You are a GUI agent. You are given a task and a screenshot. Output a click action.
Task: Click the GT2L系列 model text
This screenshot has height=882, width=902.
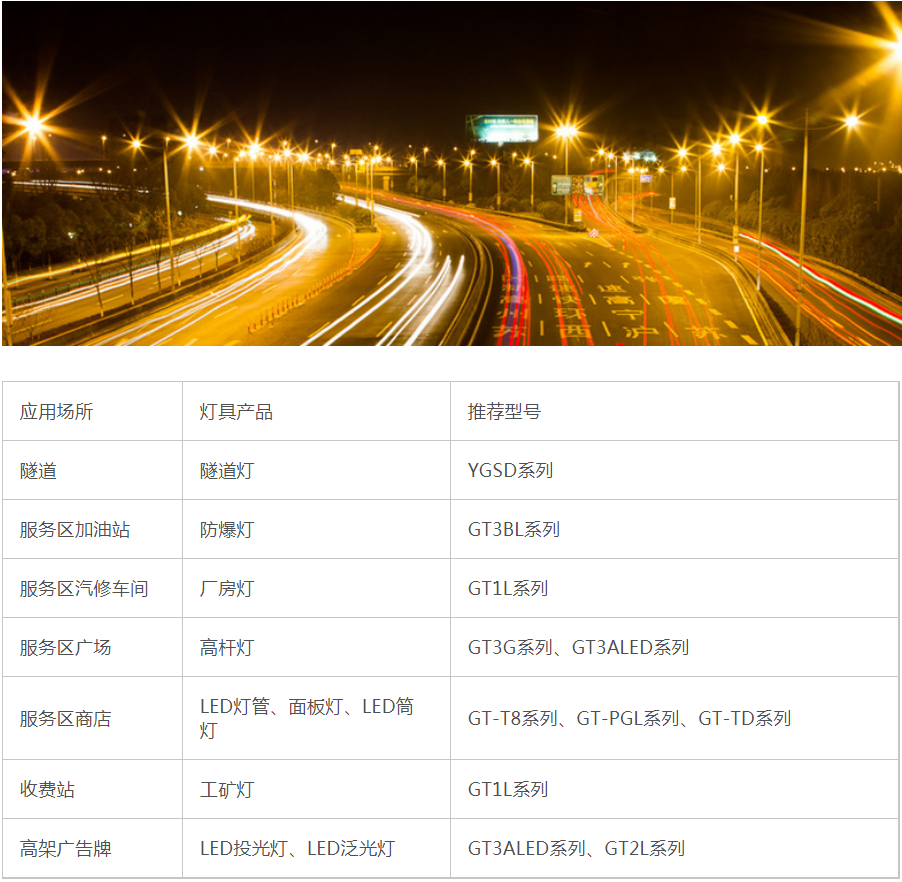(645, 849)
